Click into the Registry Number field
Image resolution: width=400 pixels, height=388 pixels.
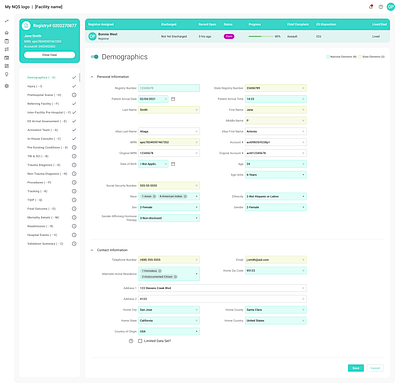[169, 88]
